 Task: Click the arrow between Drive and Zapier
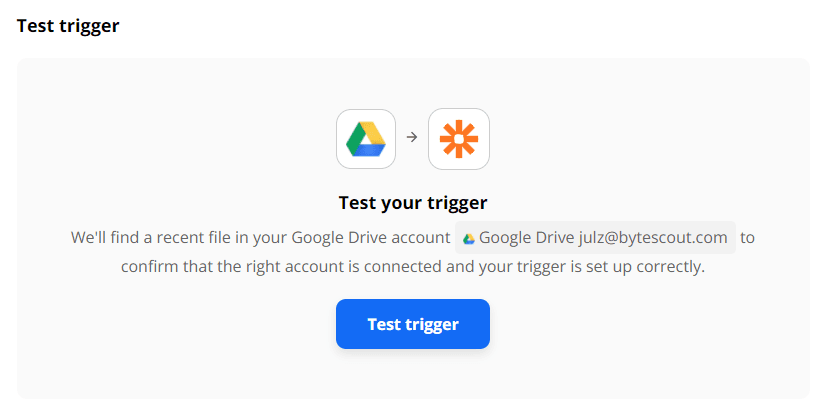coord(412,137)
